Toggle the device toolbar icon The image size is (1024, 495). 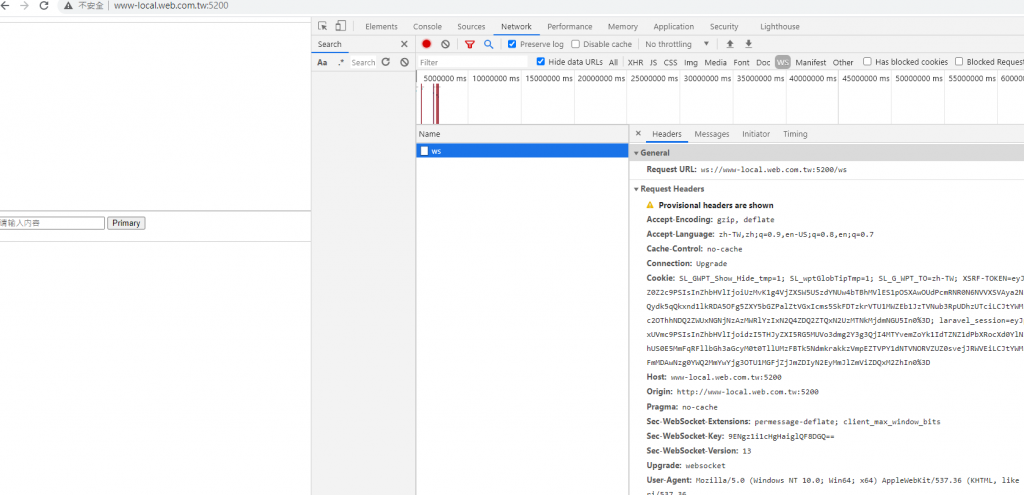pos(340,26)
